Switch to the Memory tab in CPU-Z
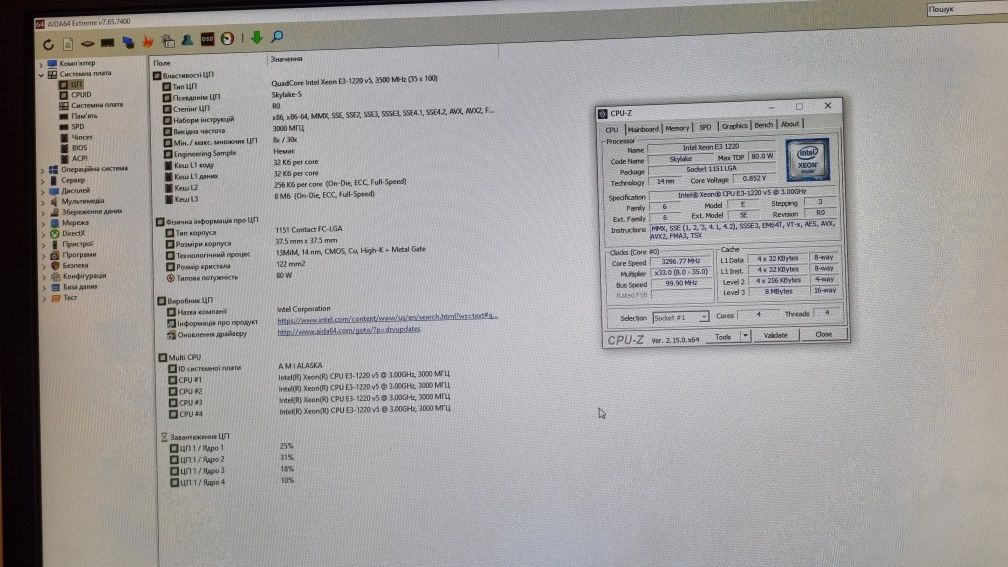The width and height of the screenshot is (1008, 567). tap(677, 128)
